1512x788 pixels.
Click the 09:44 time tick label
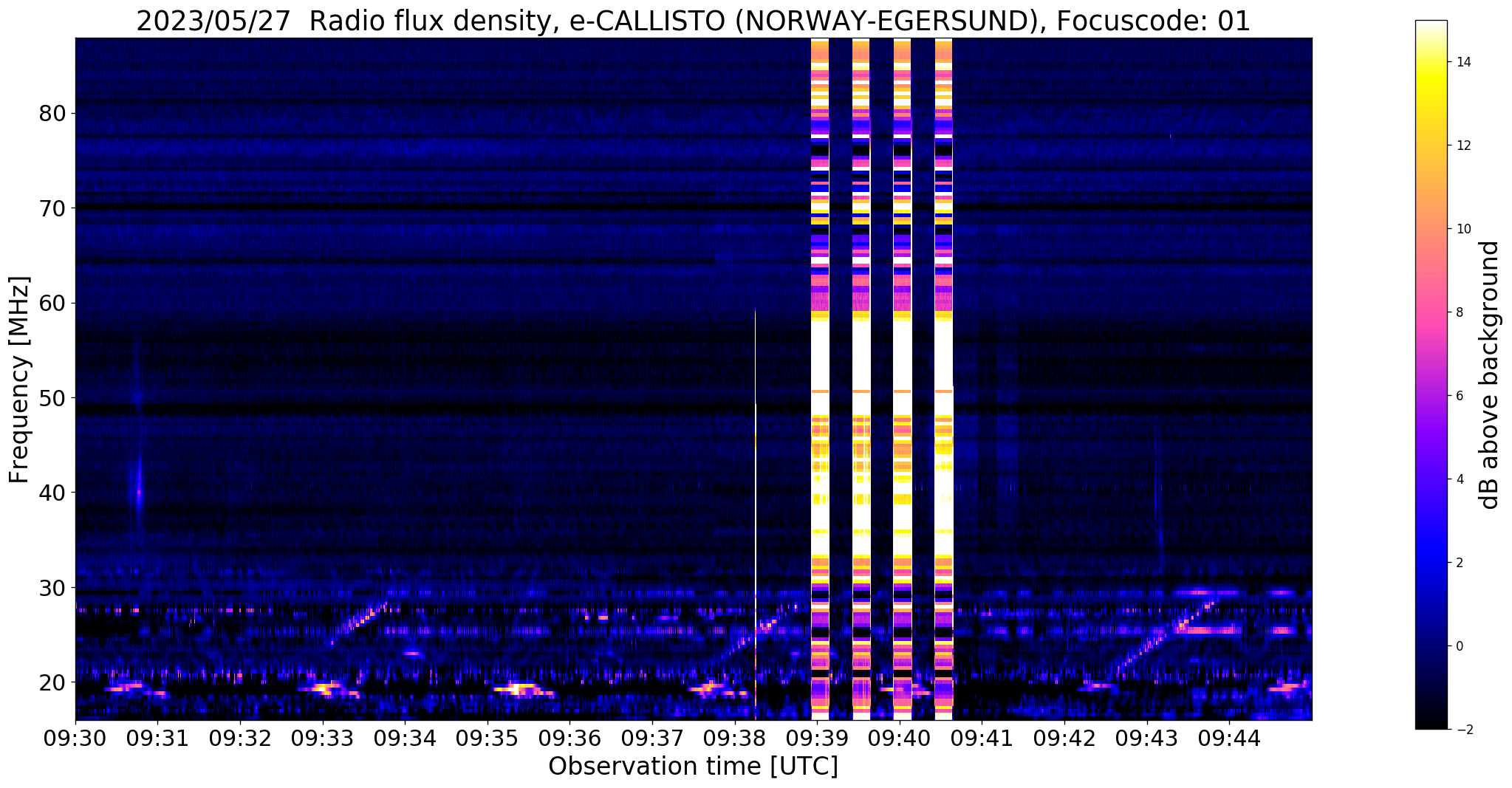click(1229, 739)
